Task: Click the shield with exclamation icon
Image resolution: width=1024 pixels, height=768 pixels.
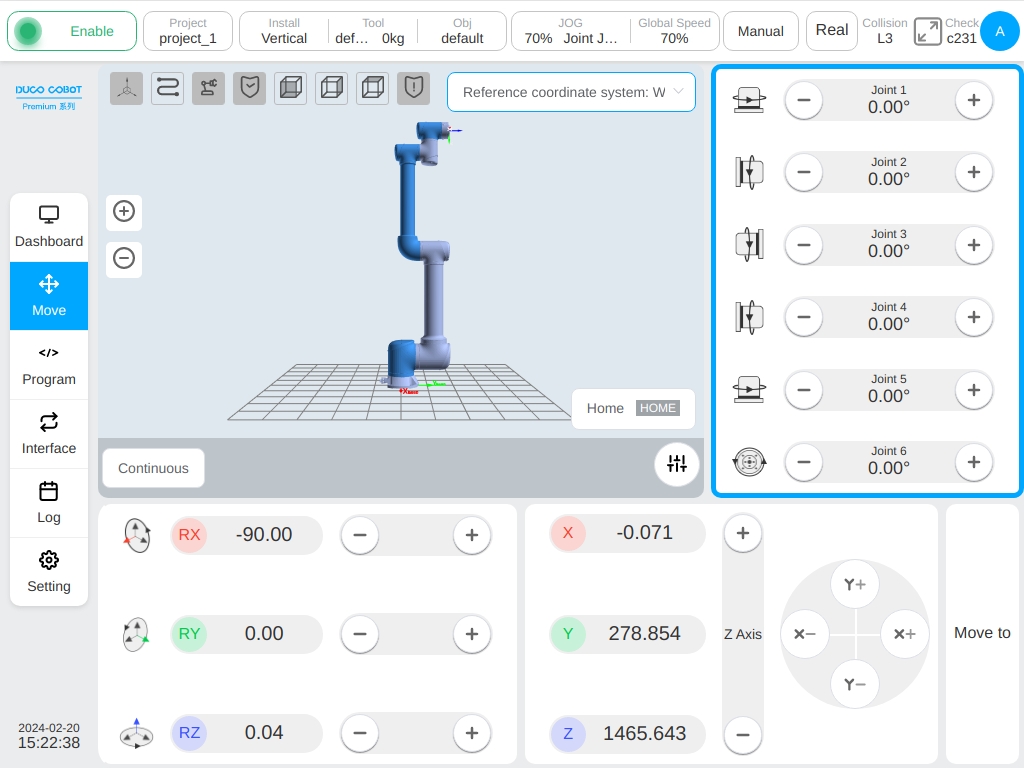Action: 414,88
